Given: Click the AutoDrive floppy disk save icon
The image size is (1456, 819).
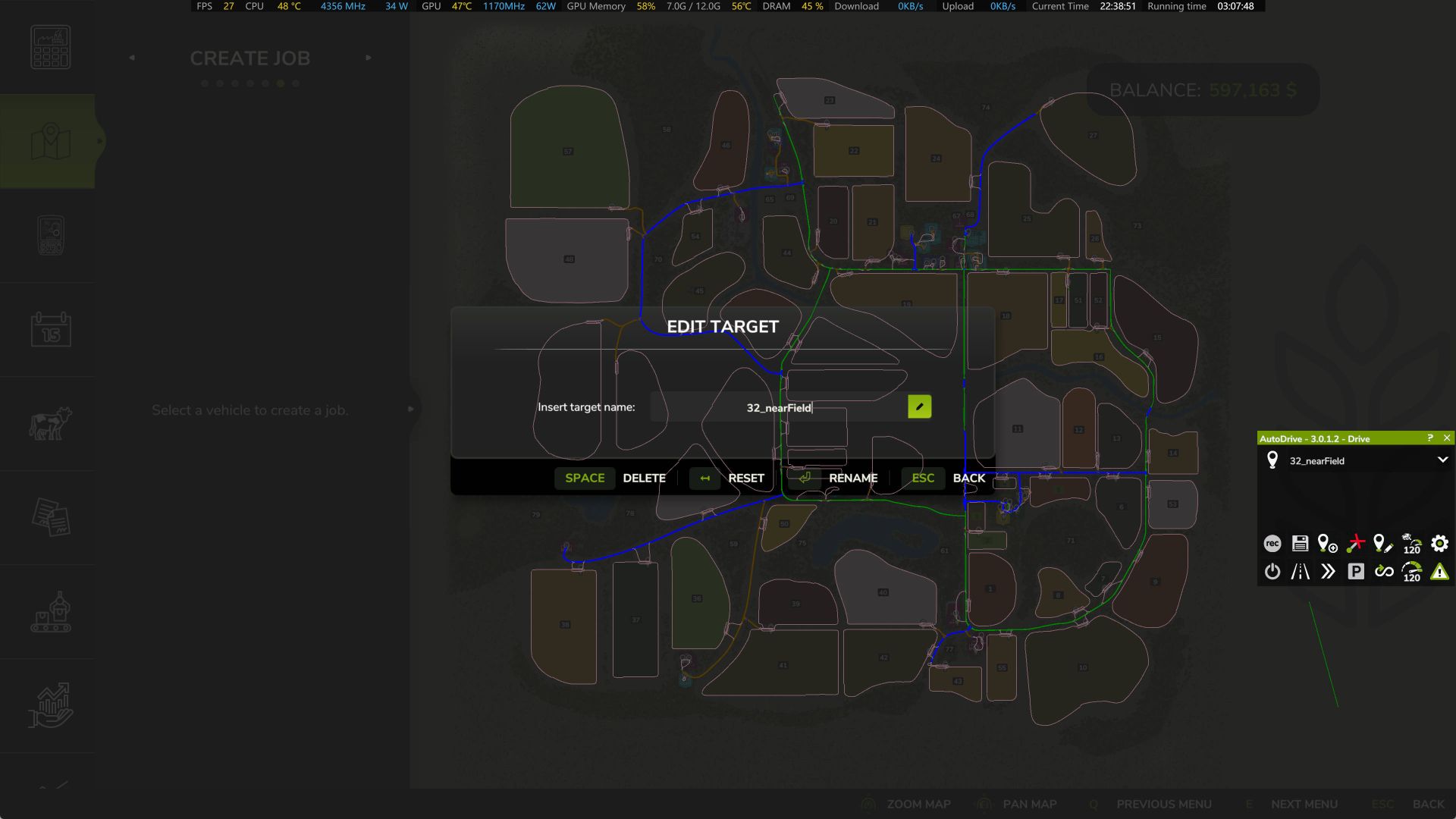Looking at the screenshot, I should click(1300, 543).
